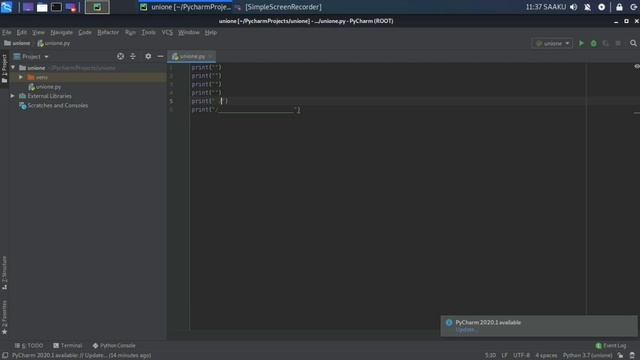Hide the Project tool window with minus icon
Viewport: 640px width, 360px height.
click(x=160, y=56)
